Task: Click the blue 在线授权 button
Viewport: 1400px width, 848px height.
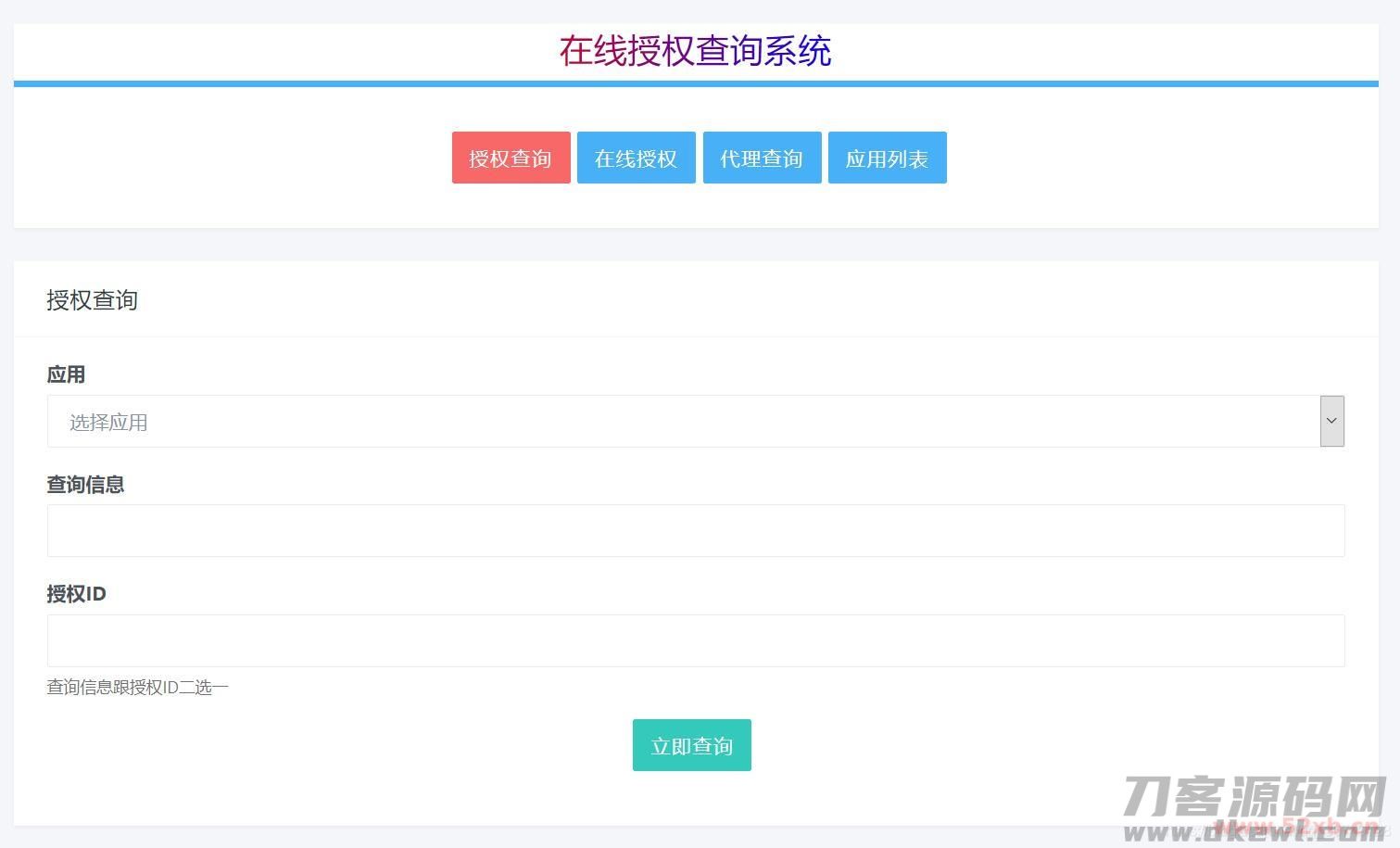Action: pyautogui.click(x=636, y=158)
